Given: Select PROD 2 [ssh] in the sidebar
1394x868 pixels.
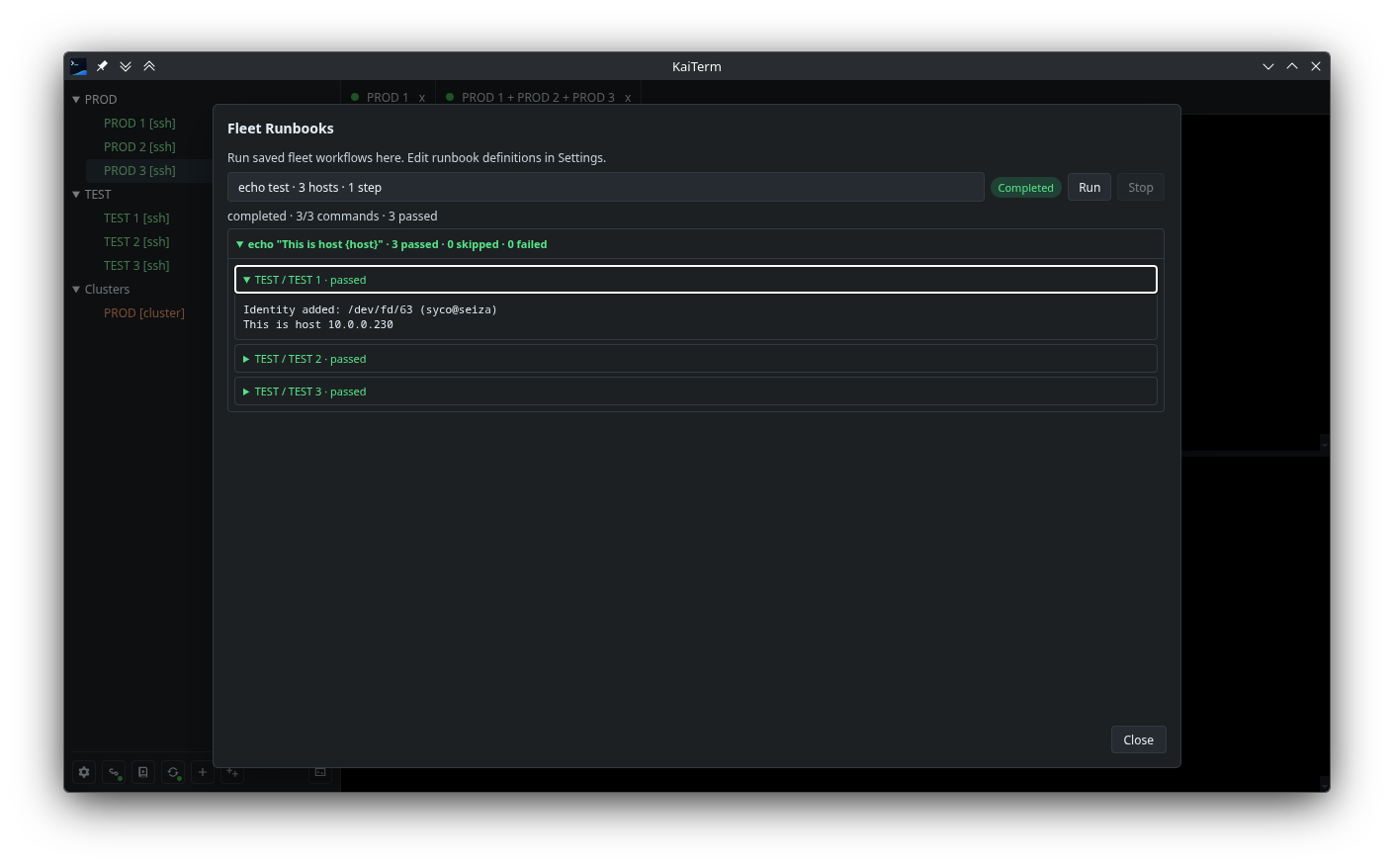Looking at the screenshot, I should (139, 147).
